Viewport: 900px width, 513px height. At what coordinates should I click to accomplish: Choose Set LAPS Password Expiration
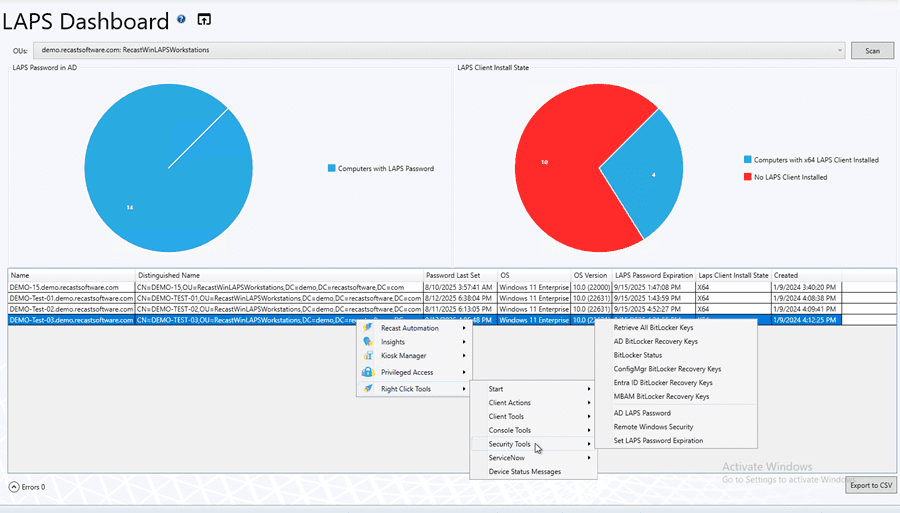pyautogui.click(x=658, y=441)
